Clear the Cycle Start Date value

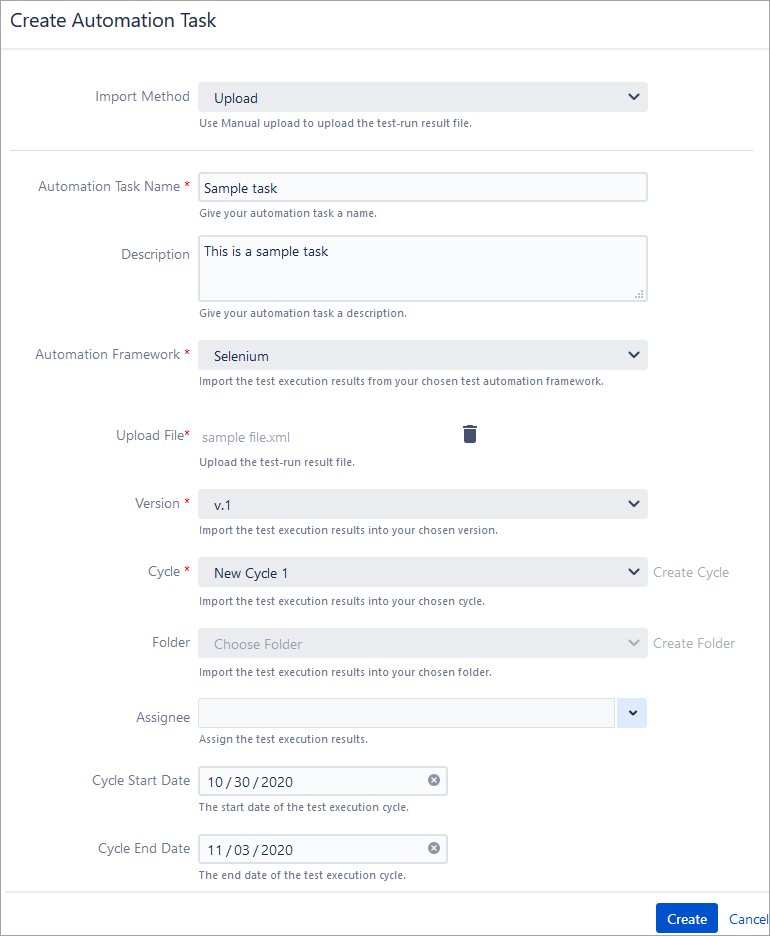[x=434, y=779]
